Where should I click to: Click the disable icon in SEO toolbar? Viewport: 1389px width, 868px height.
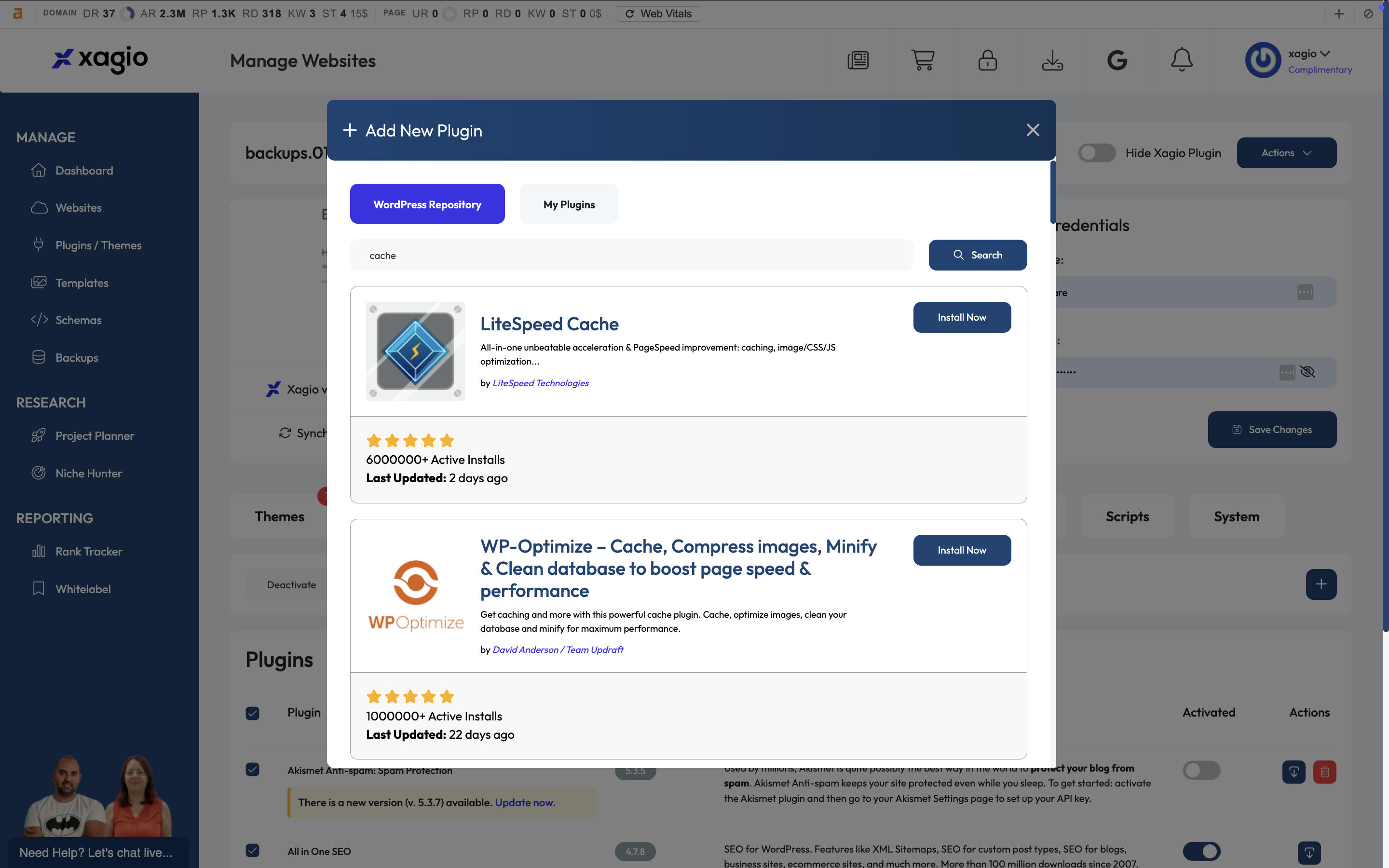pyautogui.click(x=1369, y=14)
